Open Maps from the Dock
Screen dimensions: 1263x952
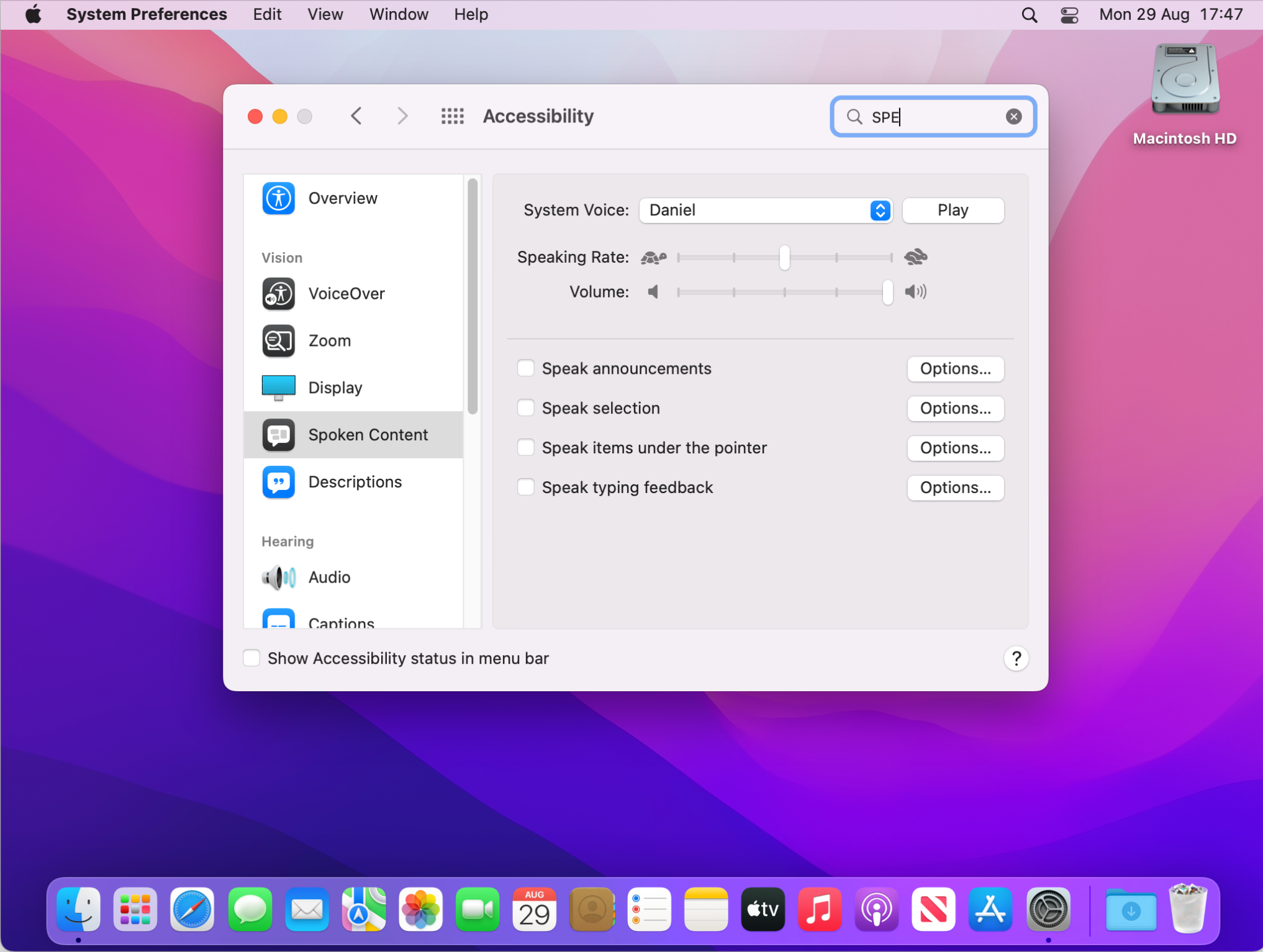coord(364,910)
